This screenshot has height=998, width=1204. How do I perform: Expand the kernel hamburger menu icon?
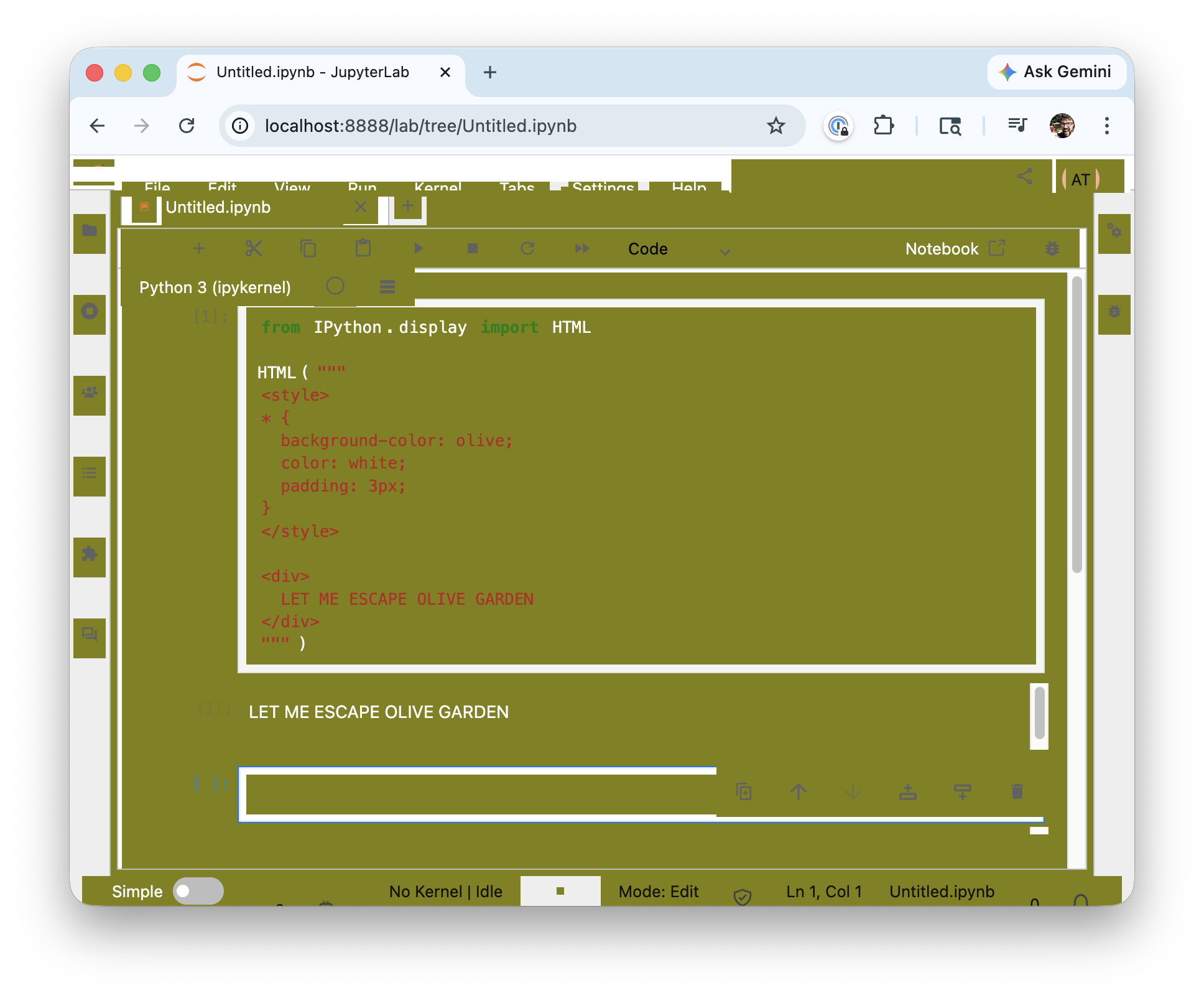[387, 287]
